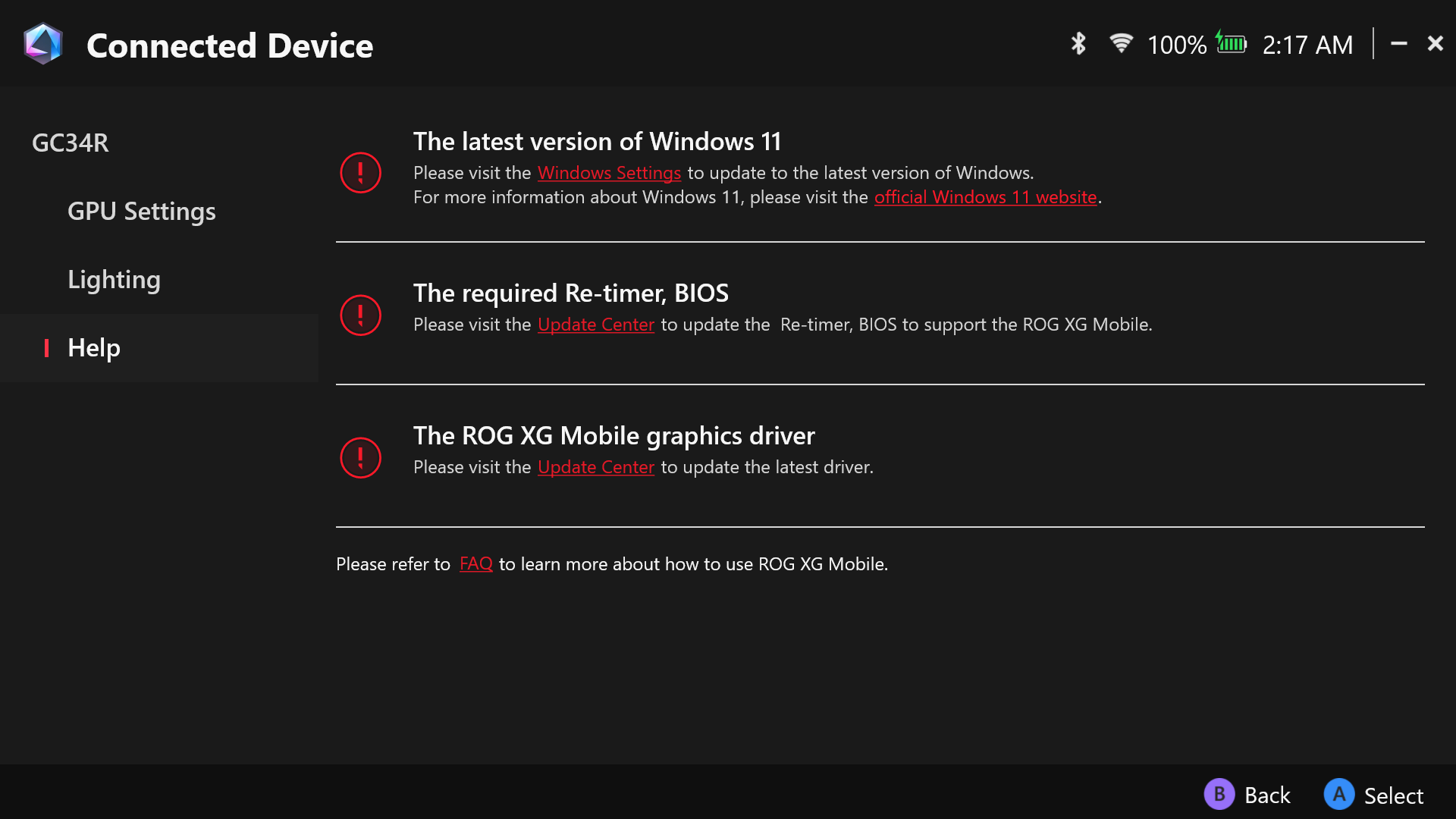This screenshot has width=1456, height=819.
Task: Open the FAQ link
Action: (x=476, y=563)
